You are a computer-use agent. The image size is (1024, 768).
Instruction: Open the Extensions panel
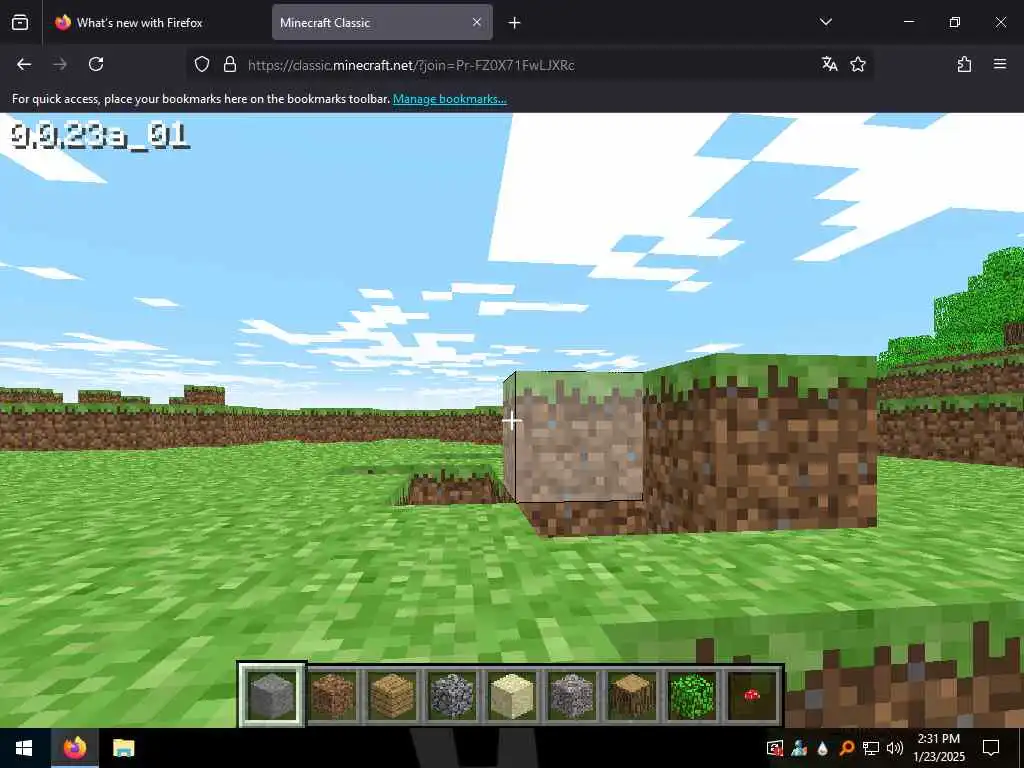click(965, 64)
